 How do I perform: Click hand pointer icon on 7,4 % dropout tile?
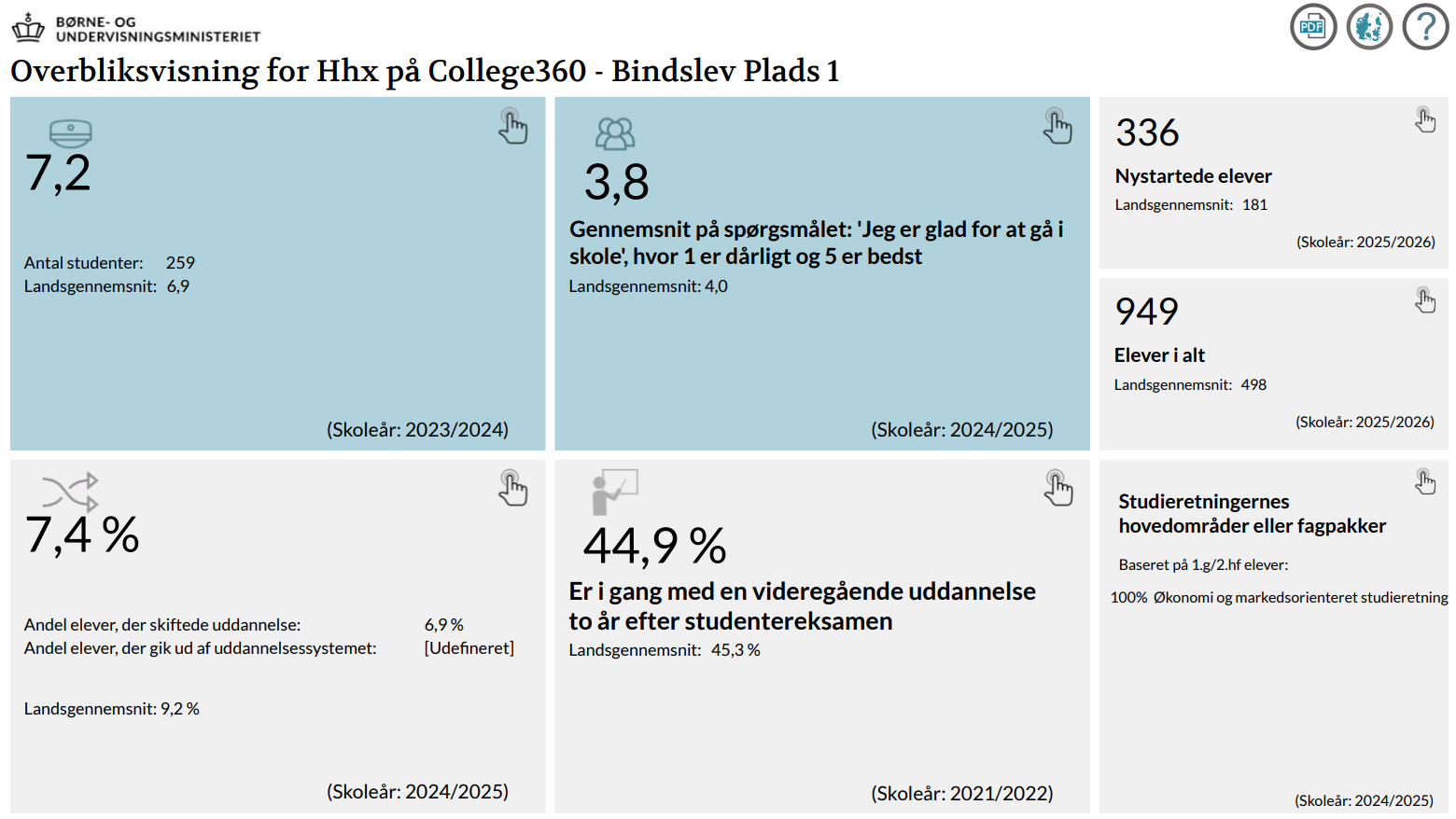(x=512, y=489)
